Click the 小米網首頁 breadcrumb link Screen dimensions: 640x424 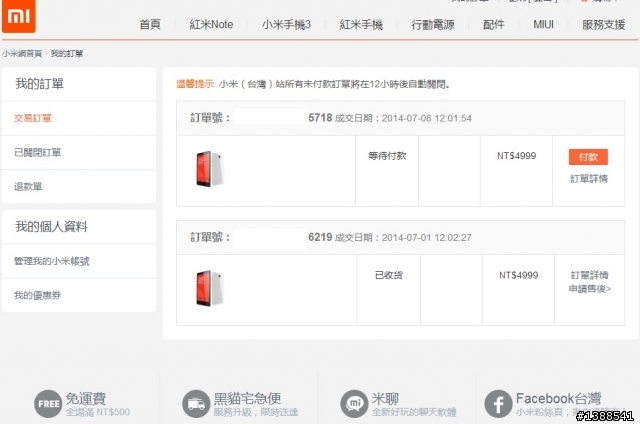(22, 53)
